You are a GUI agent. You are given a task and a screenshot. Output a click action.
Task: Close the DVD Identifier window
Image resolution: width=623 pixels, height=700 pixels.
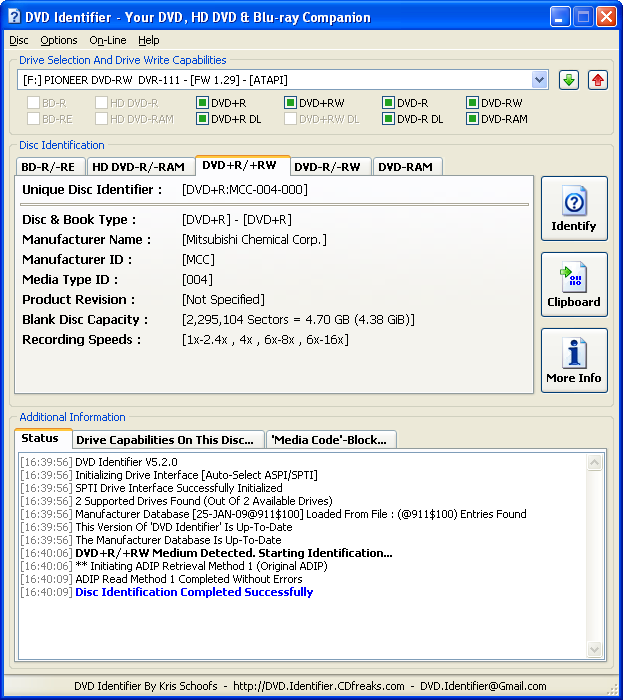pyautogui.click(x=607, y=17)
